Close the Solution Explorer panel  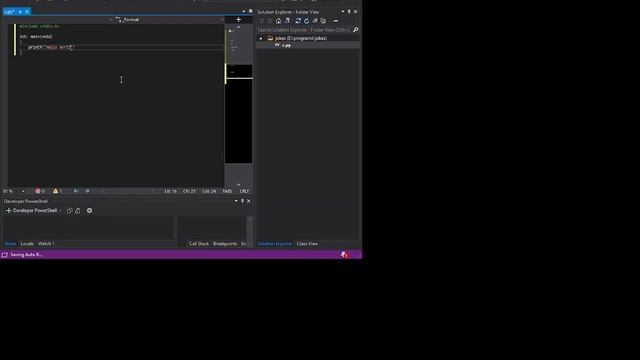(356, 12)
